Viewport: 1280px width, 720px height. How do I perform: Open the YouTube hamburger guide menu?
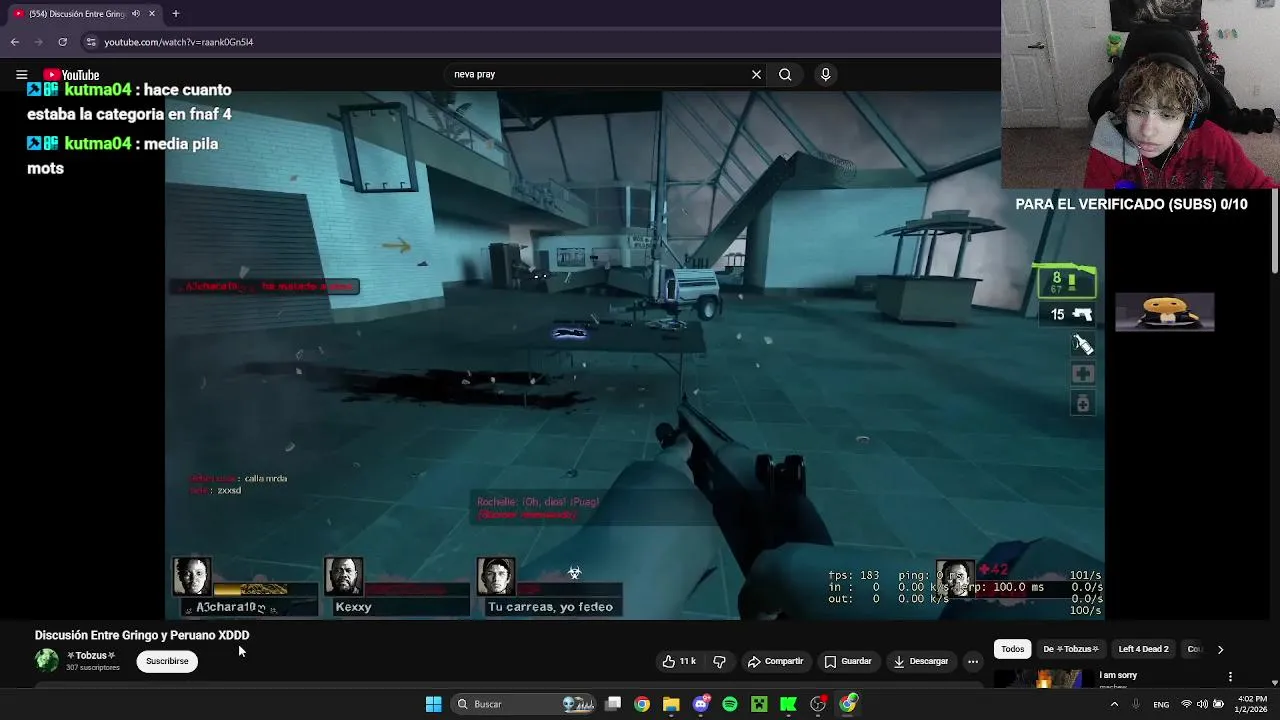(21, 75)
